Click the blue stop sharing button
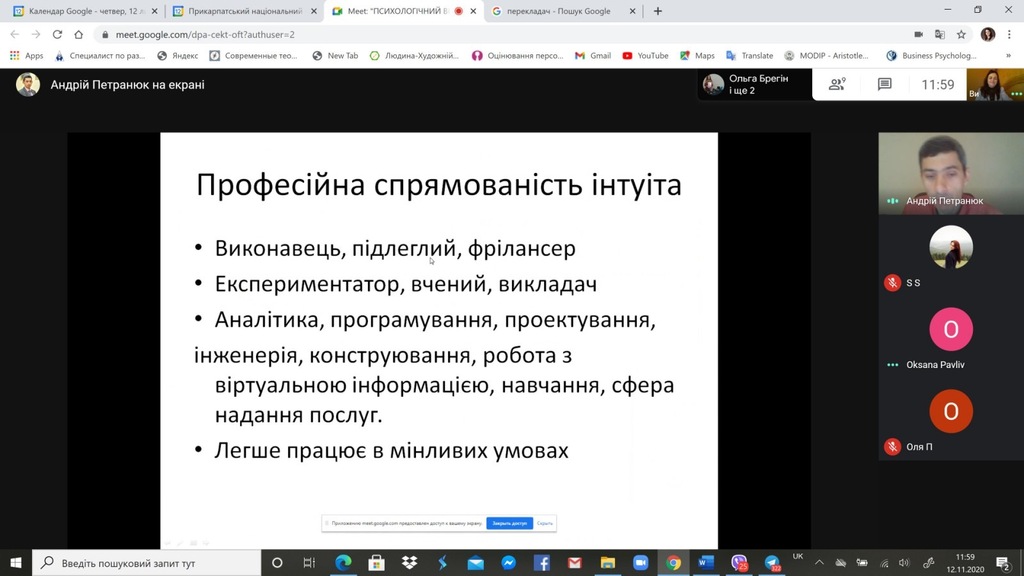 (509, 523)
